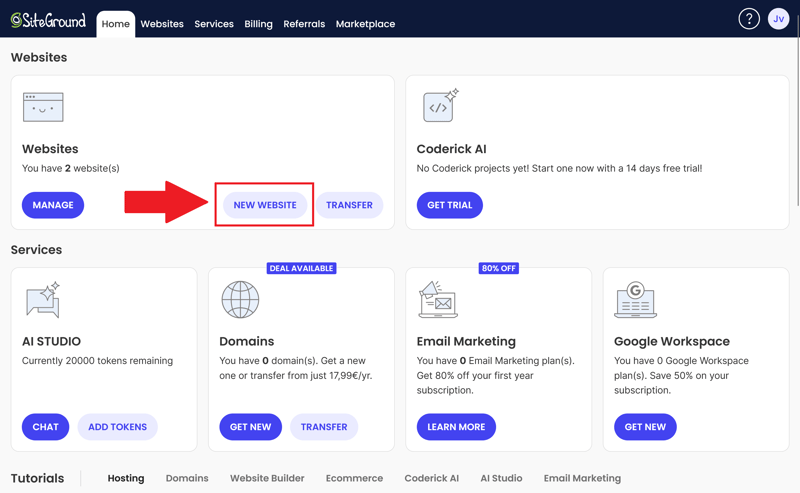Go to the Home tab
This screenshot has width=800, height=493.
click(x=116, y=24)
